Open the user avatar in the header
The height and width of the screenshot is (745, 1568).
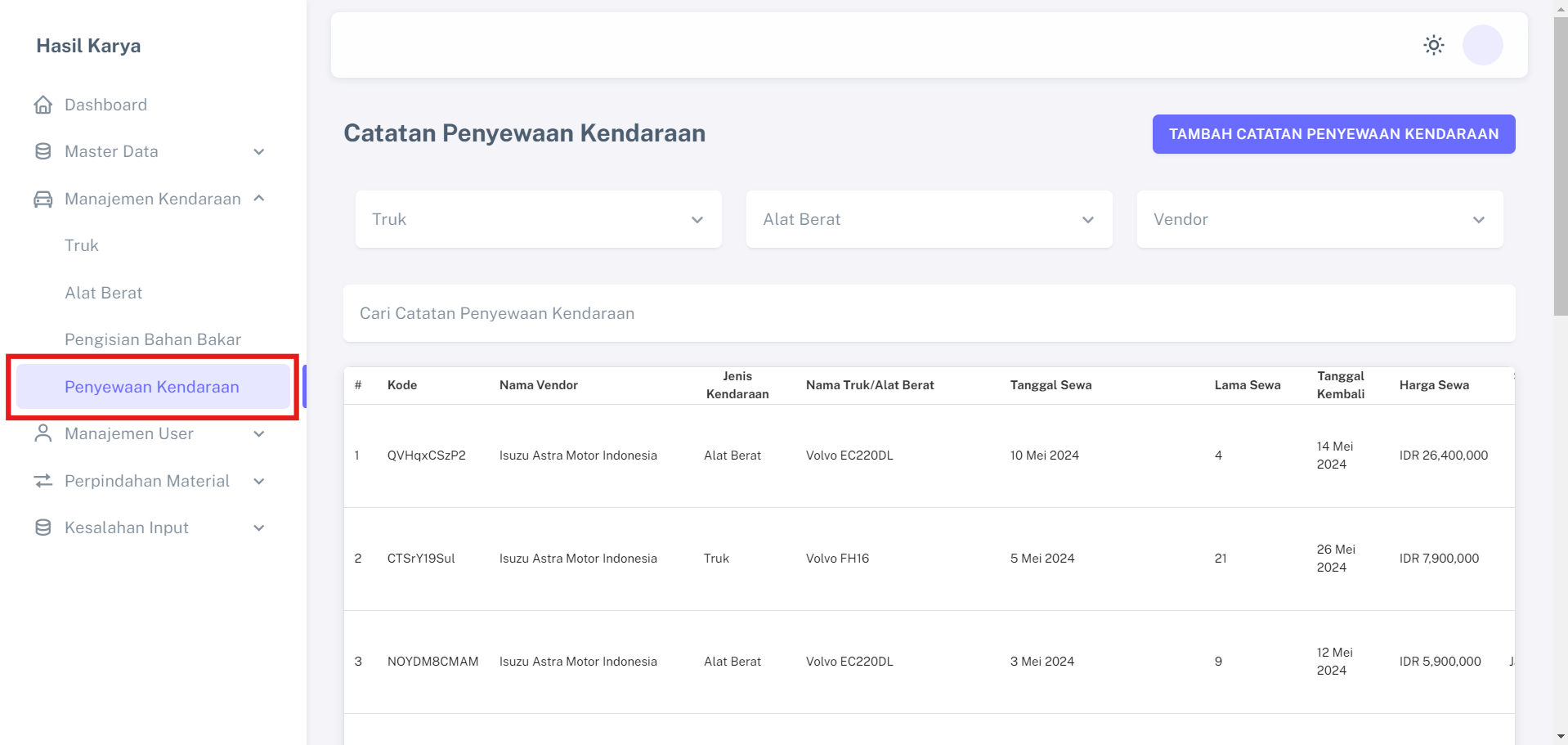point(1481,45)
